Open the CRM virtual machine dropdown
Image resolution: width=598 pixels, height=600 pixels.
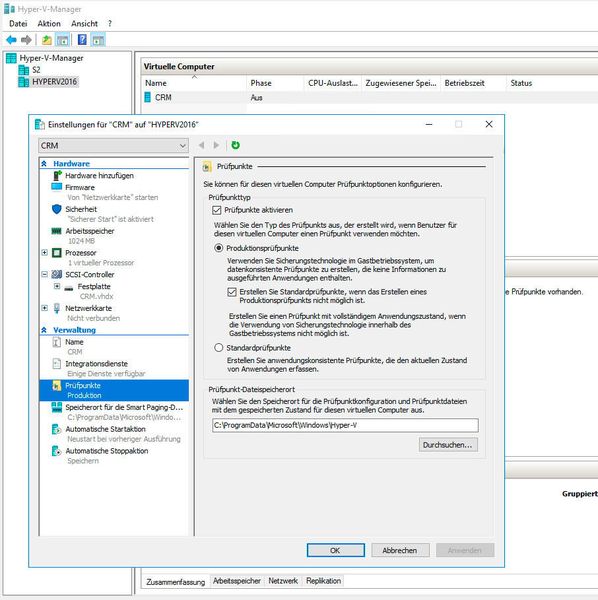[113, 145]
